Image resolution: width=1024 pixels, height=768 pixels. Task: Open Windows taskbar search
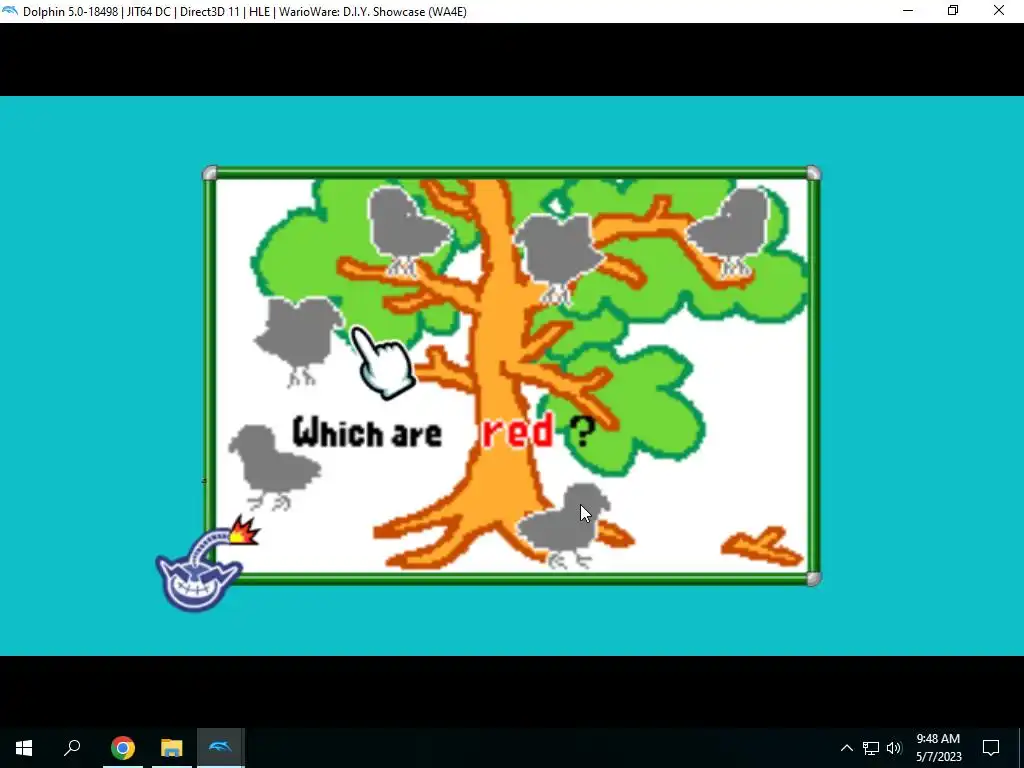pos(72,748)
